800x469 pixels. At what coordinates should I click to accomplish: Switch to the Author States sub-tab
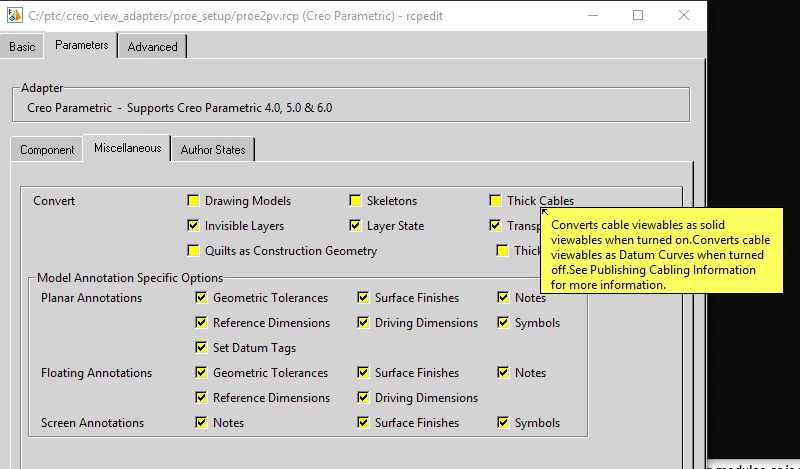tap(213, 150)
